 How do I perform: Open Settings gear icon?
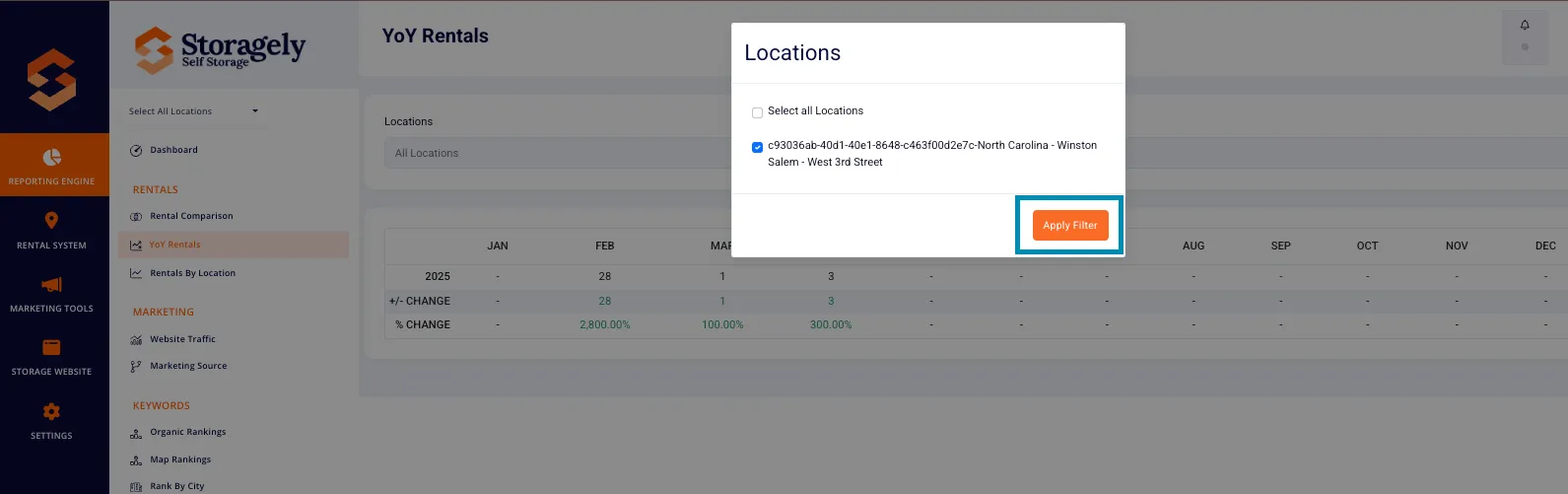click(51, 411)
